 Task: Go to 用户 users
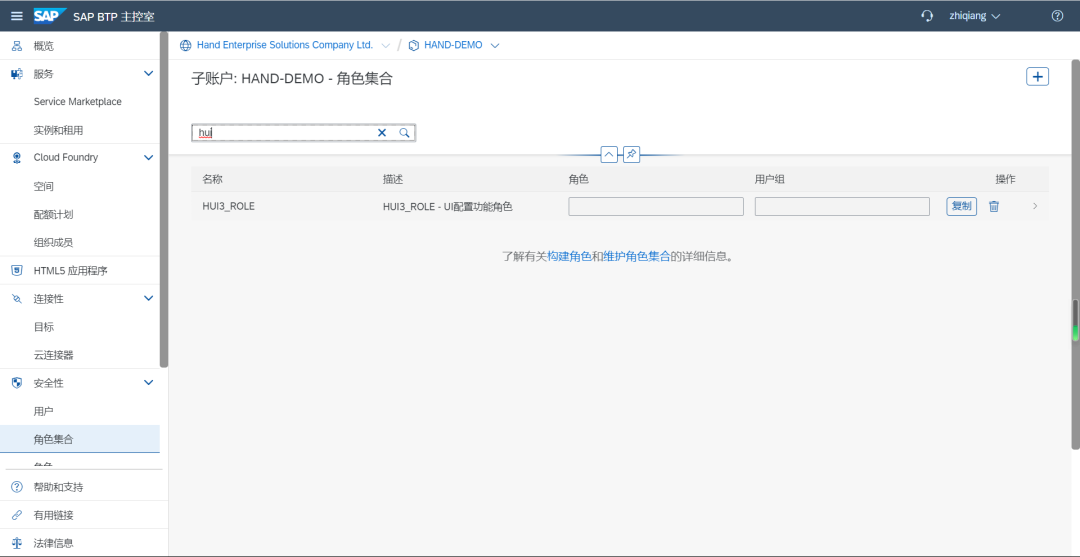click(x=43, y=411)
